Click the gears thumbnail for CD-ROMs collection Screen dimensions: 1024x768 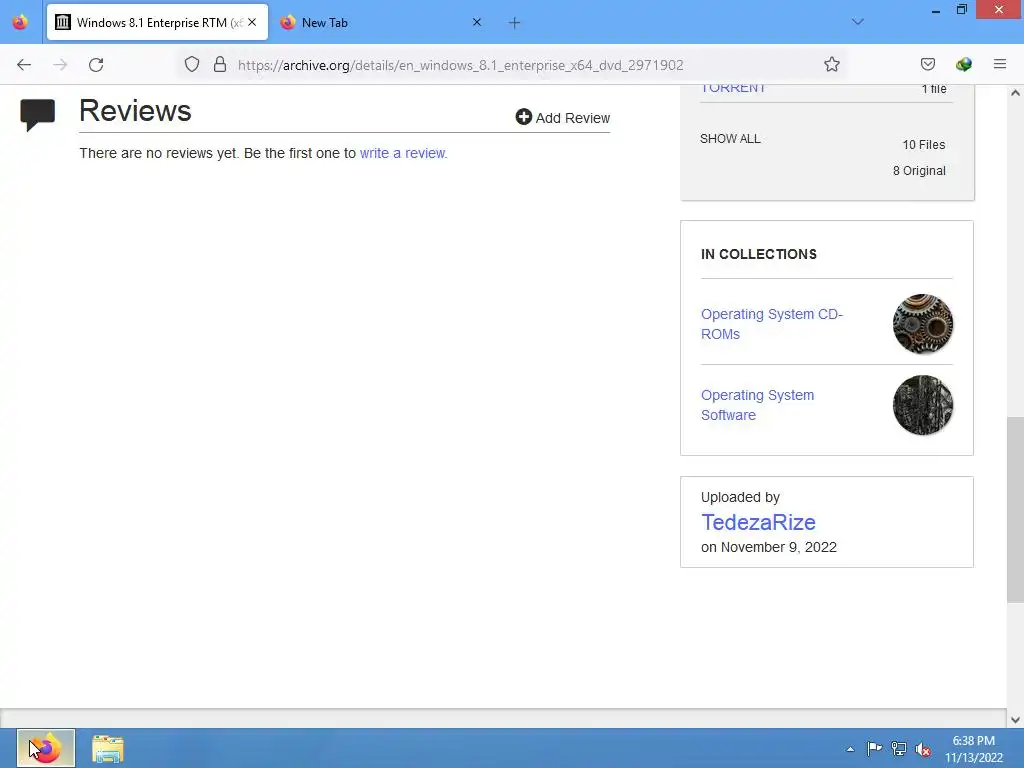tap(923, 324)
